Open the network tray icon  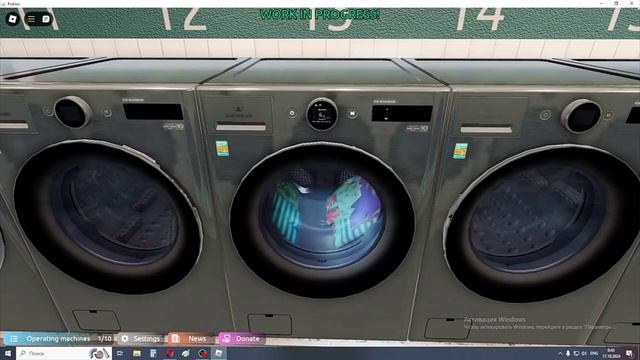coord(576,353)
